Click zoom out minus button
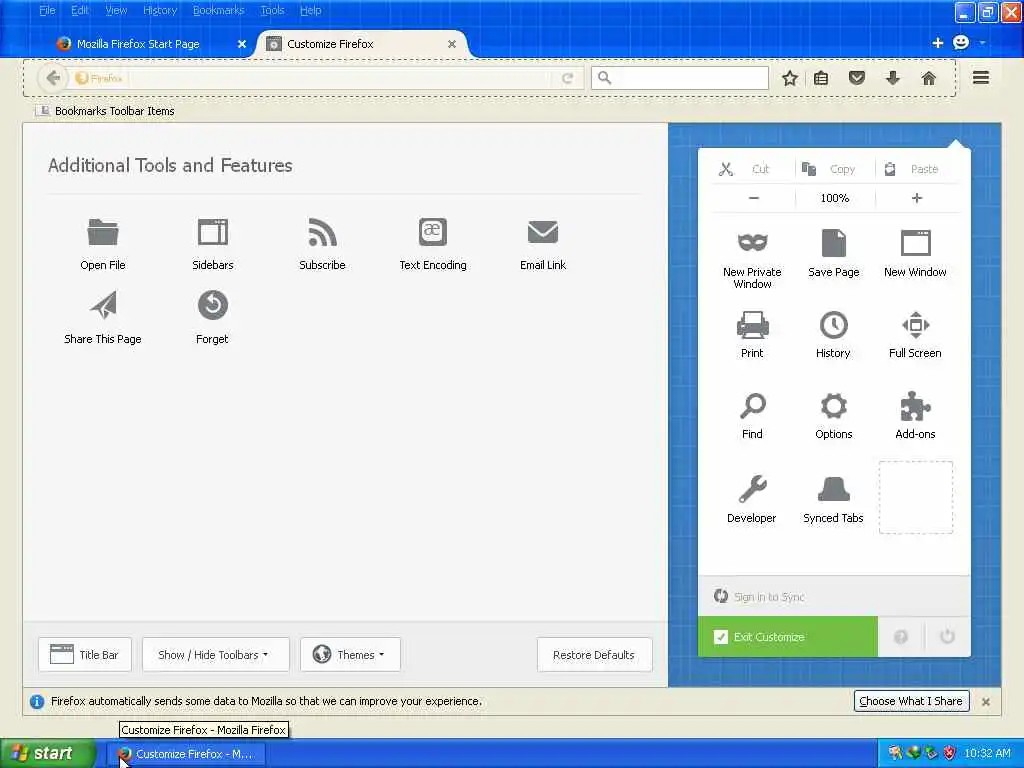Viewport: 1024px width, 768px height. pyautogui.click(x=754, y=198)
